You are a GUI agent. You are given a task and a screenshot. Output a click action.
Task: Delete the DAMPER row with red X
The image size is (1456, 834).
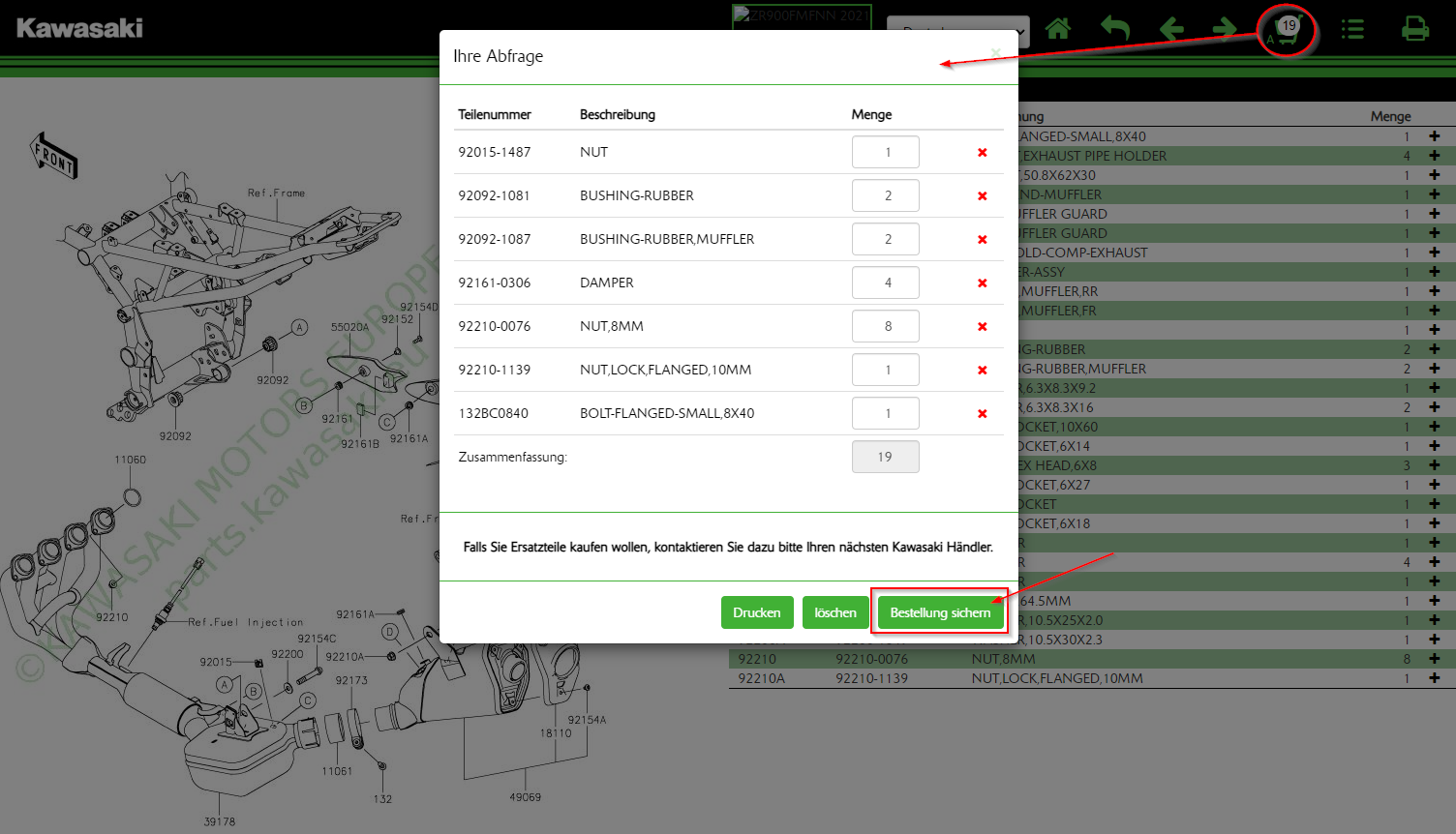click(x=982, y=283)
